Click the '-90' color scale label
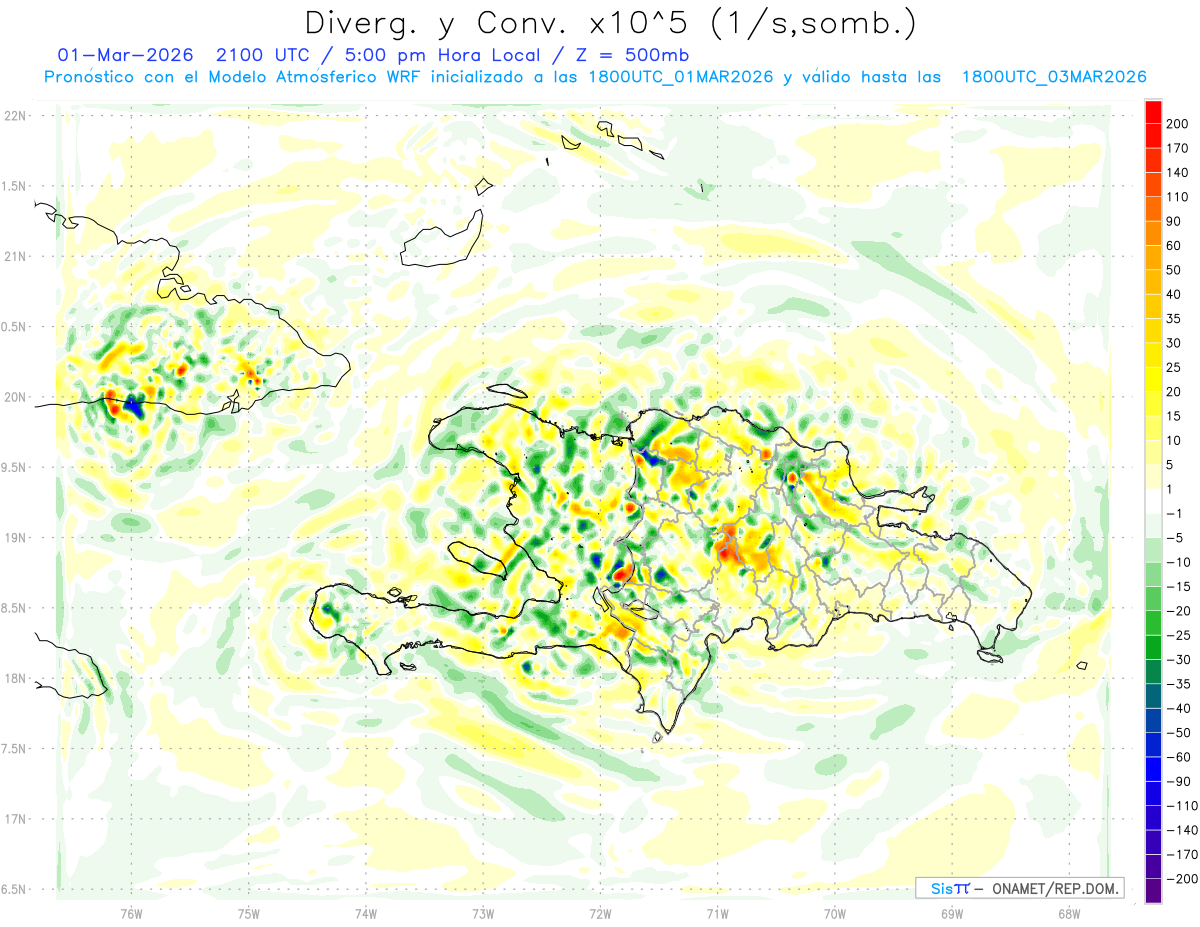Viewport: 1200px width, 927px height. [x=1177, y=782]
